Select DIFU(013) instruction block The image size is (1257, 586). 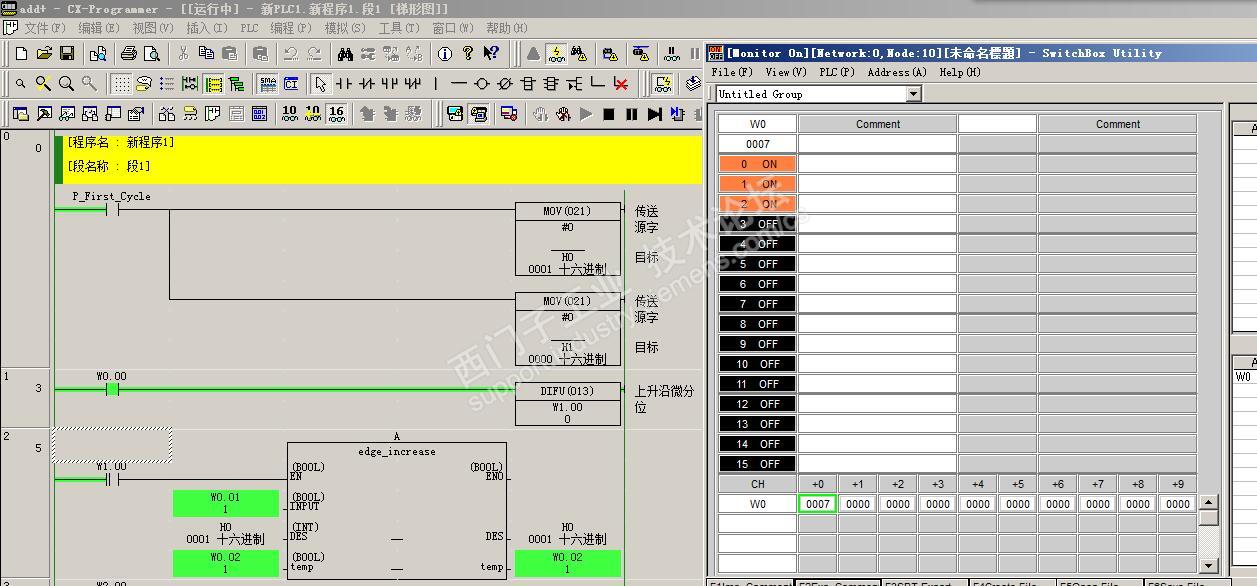click(567, 405)
